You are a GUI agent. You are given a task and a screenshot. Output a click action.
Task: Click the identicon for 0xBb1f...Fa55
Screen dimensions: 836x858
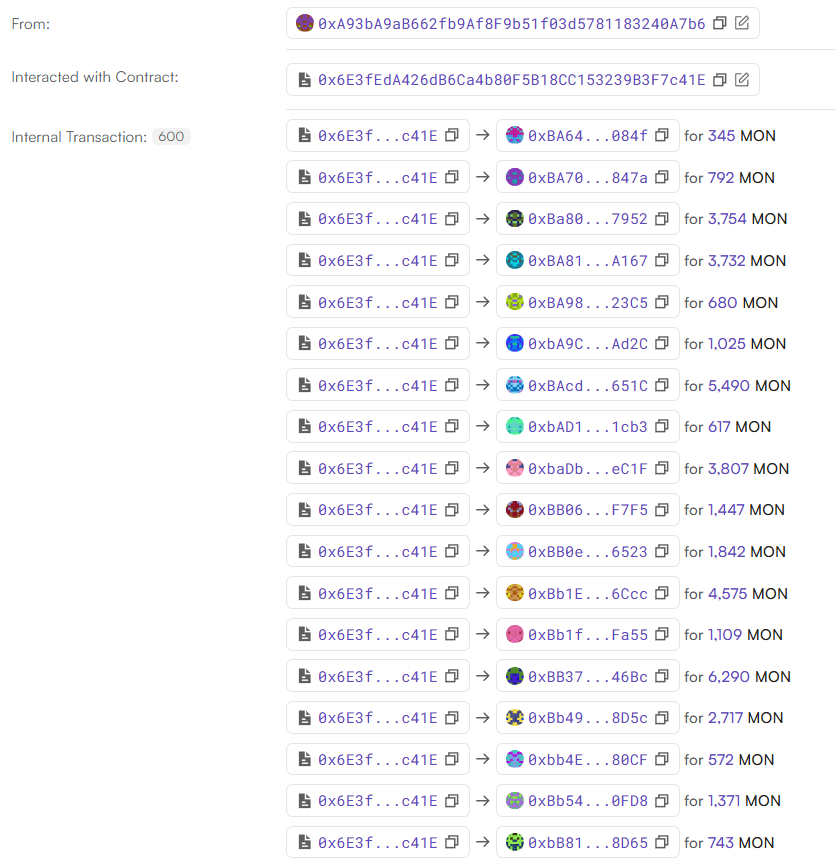(515, 635)
